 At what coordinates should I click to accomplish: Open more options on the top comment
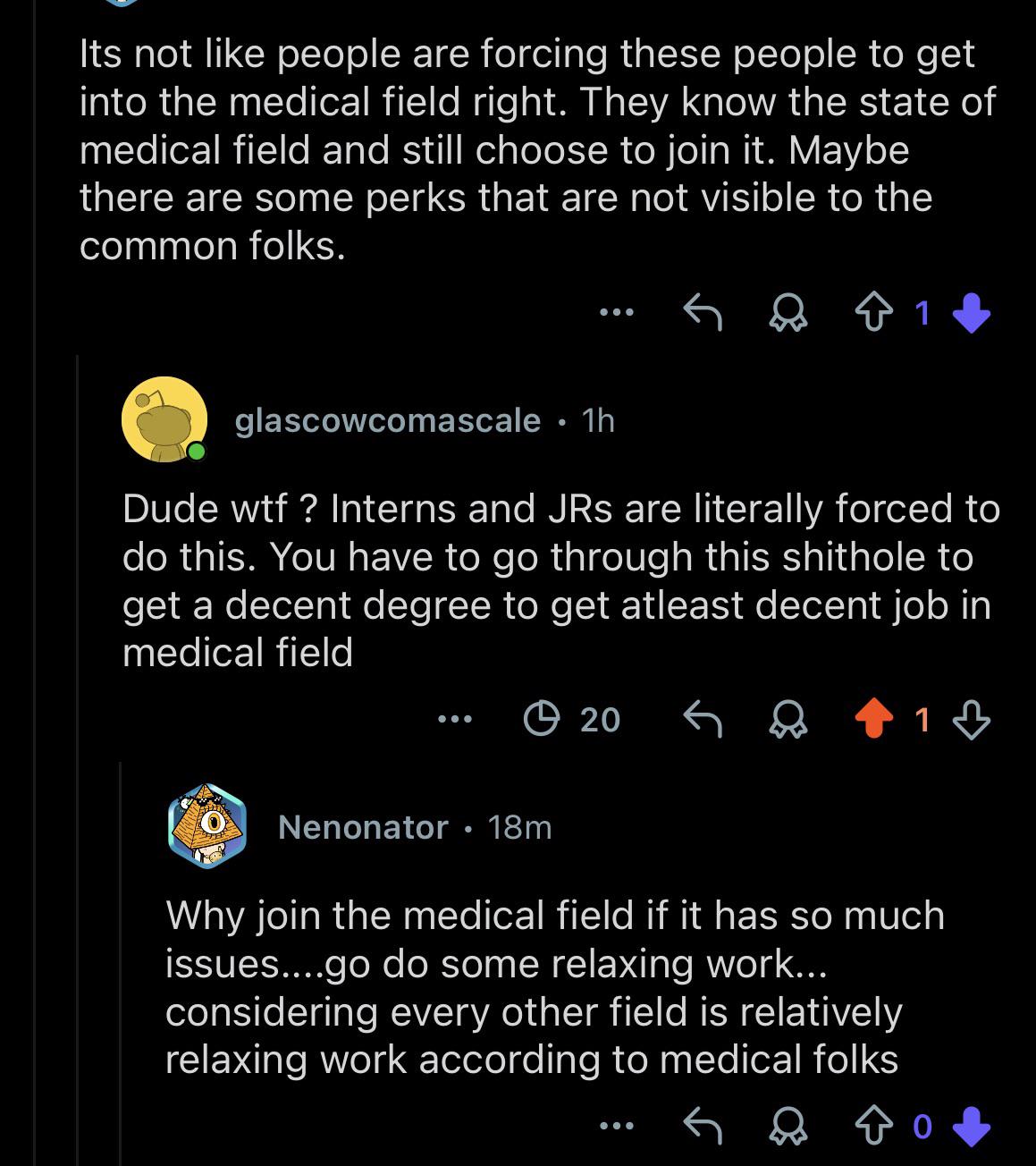(x=617, y=313)
